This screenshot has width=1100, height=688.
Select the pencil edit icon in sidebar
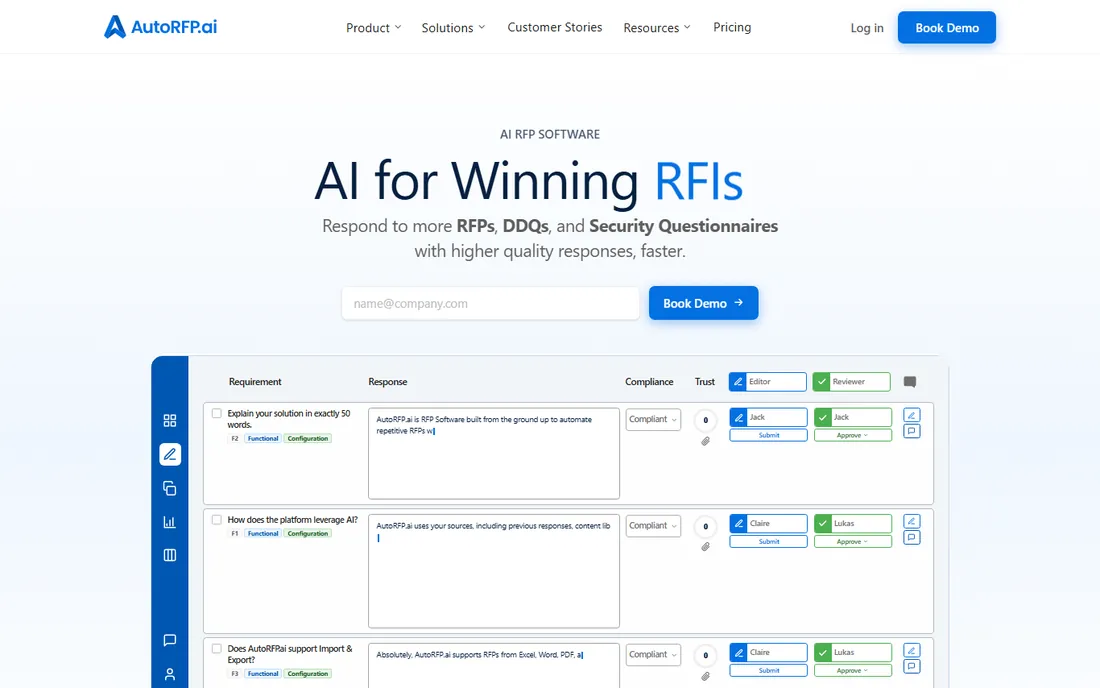(x=170, y=454)
